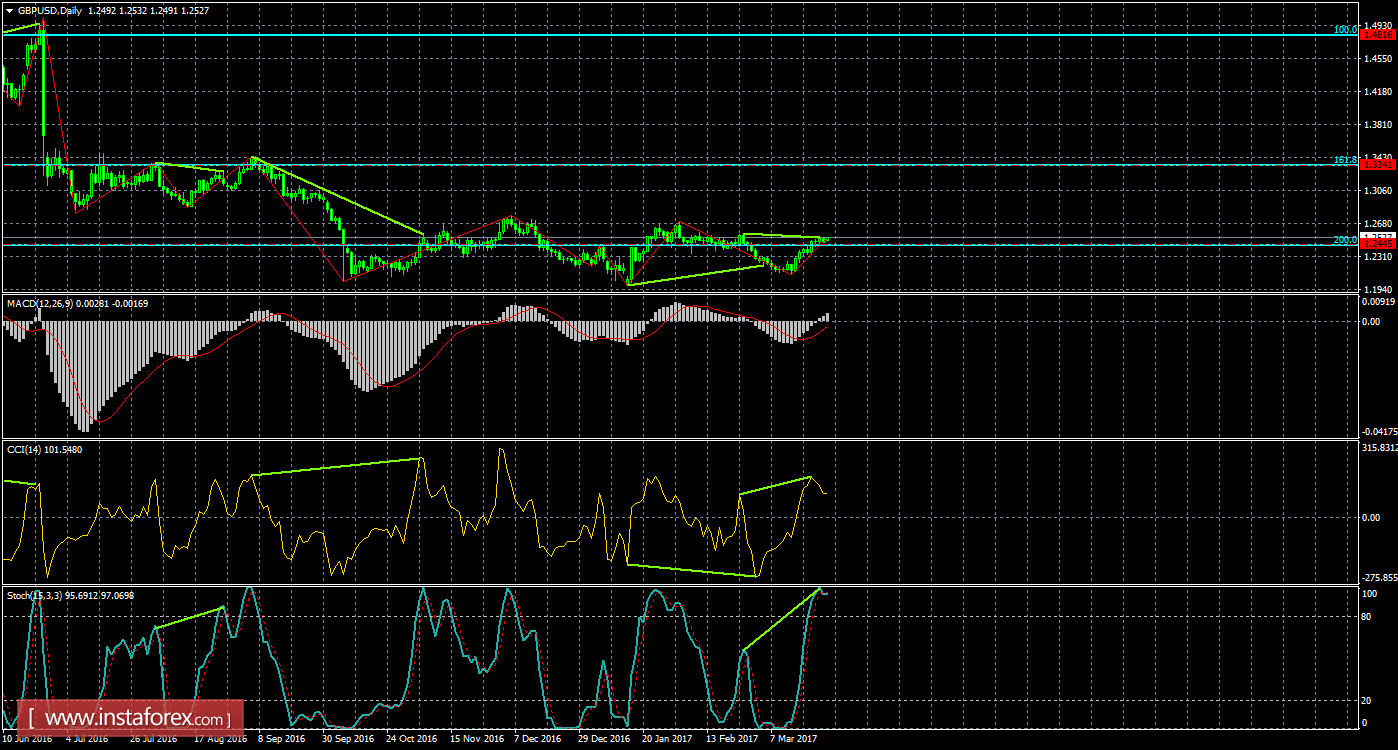Click the 7 Mar 2017 date label
Screen dimensions: 1398x750
click(795, 739)
